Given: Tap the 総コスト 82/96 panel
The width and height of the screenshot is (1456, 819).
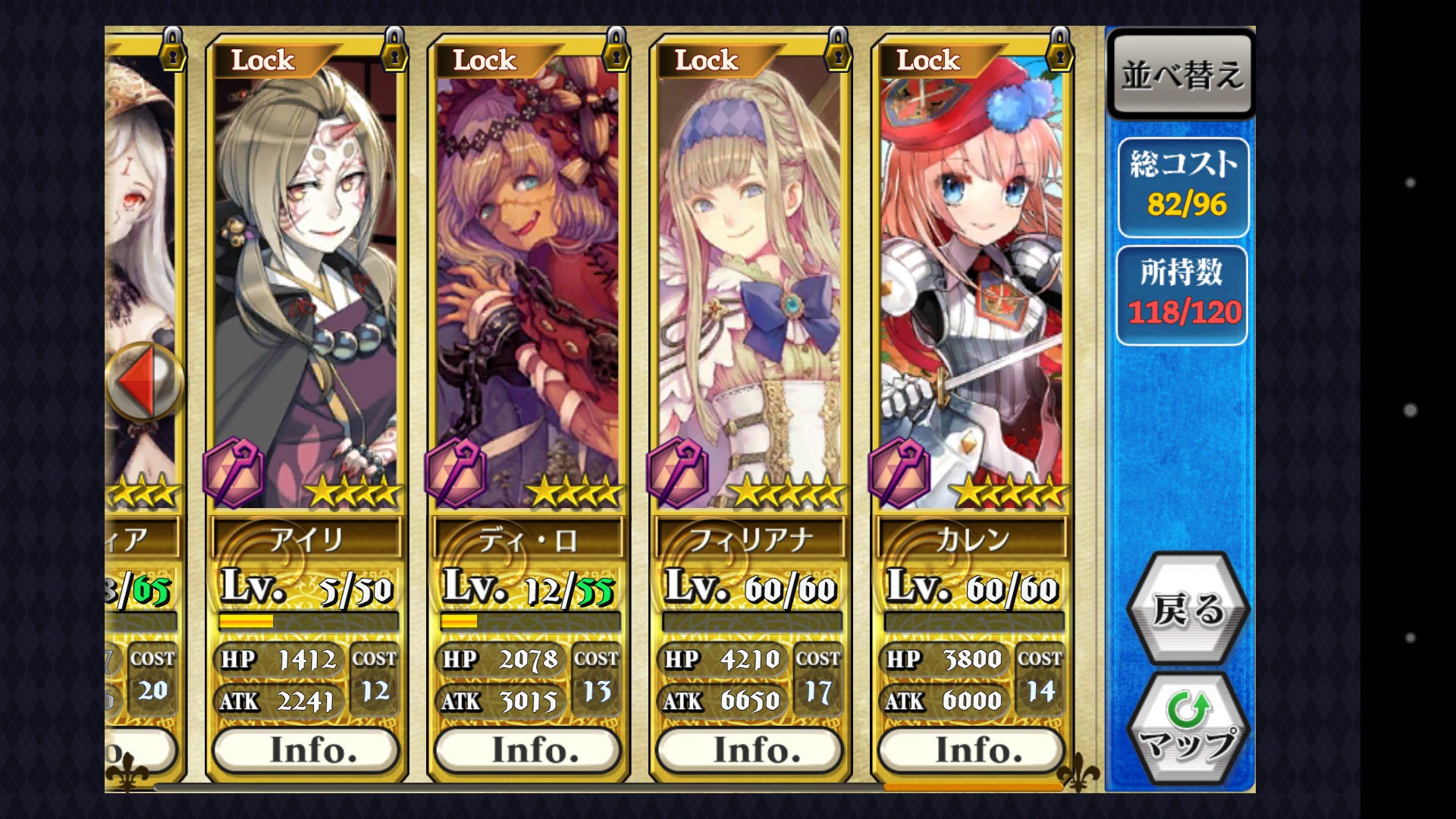Looking at the screenshot, I should click(x=1183, y=187).
